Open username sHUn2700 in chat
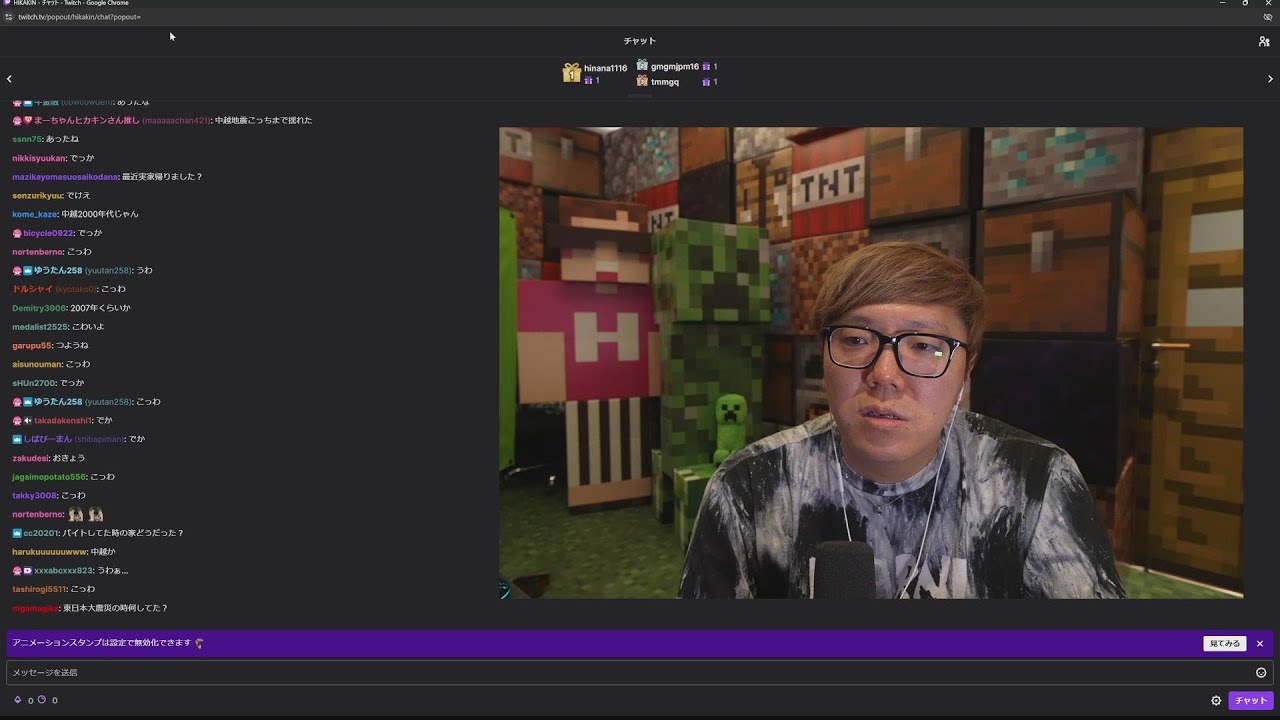 (34, 383)
